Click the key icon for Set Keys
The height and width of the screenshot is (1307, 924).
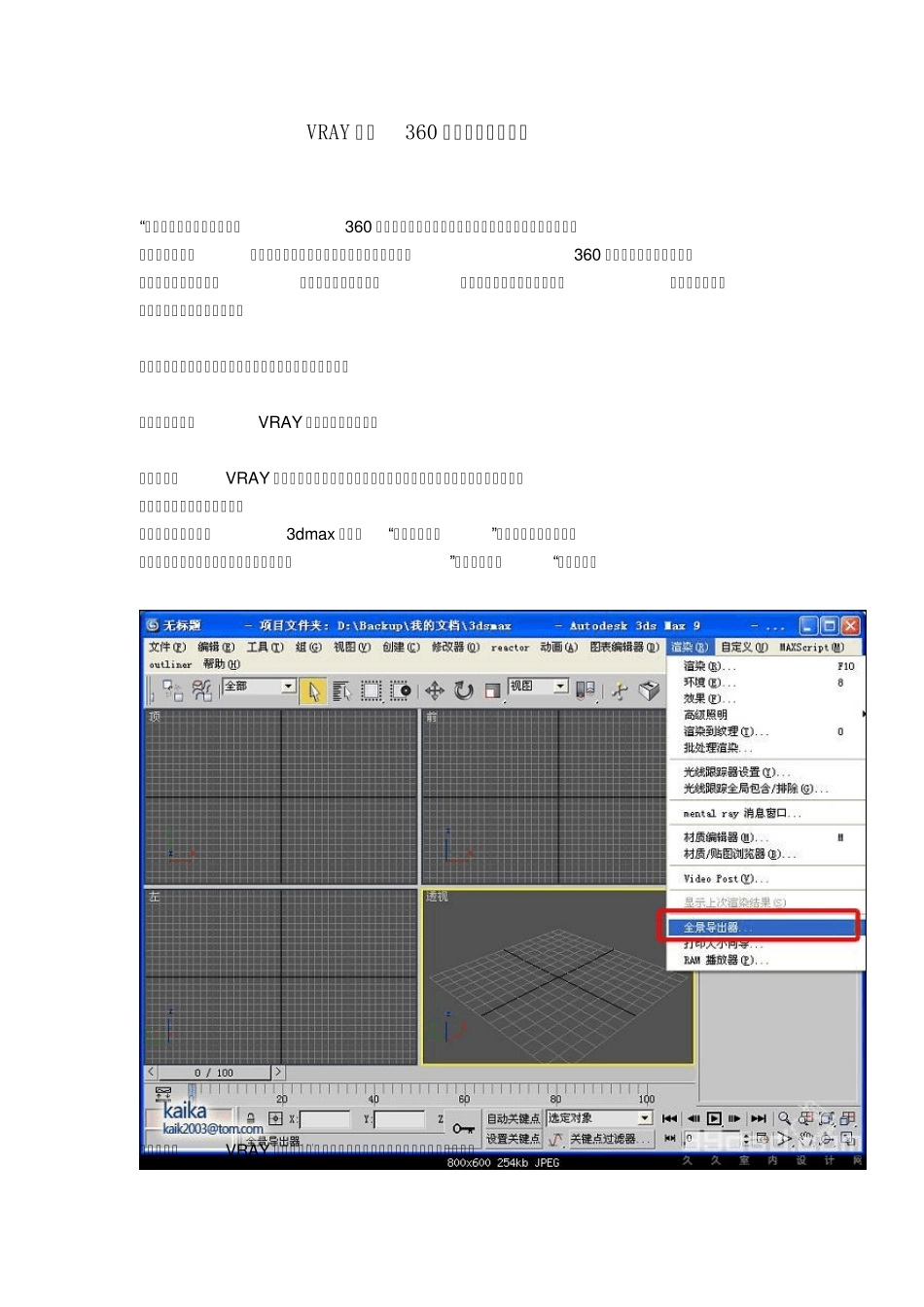464,1128
